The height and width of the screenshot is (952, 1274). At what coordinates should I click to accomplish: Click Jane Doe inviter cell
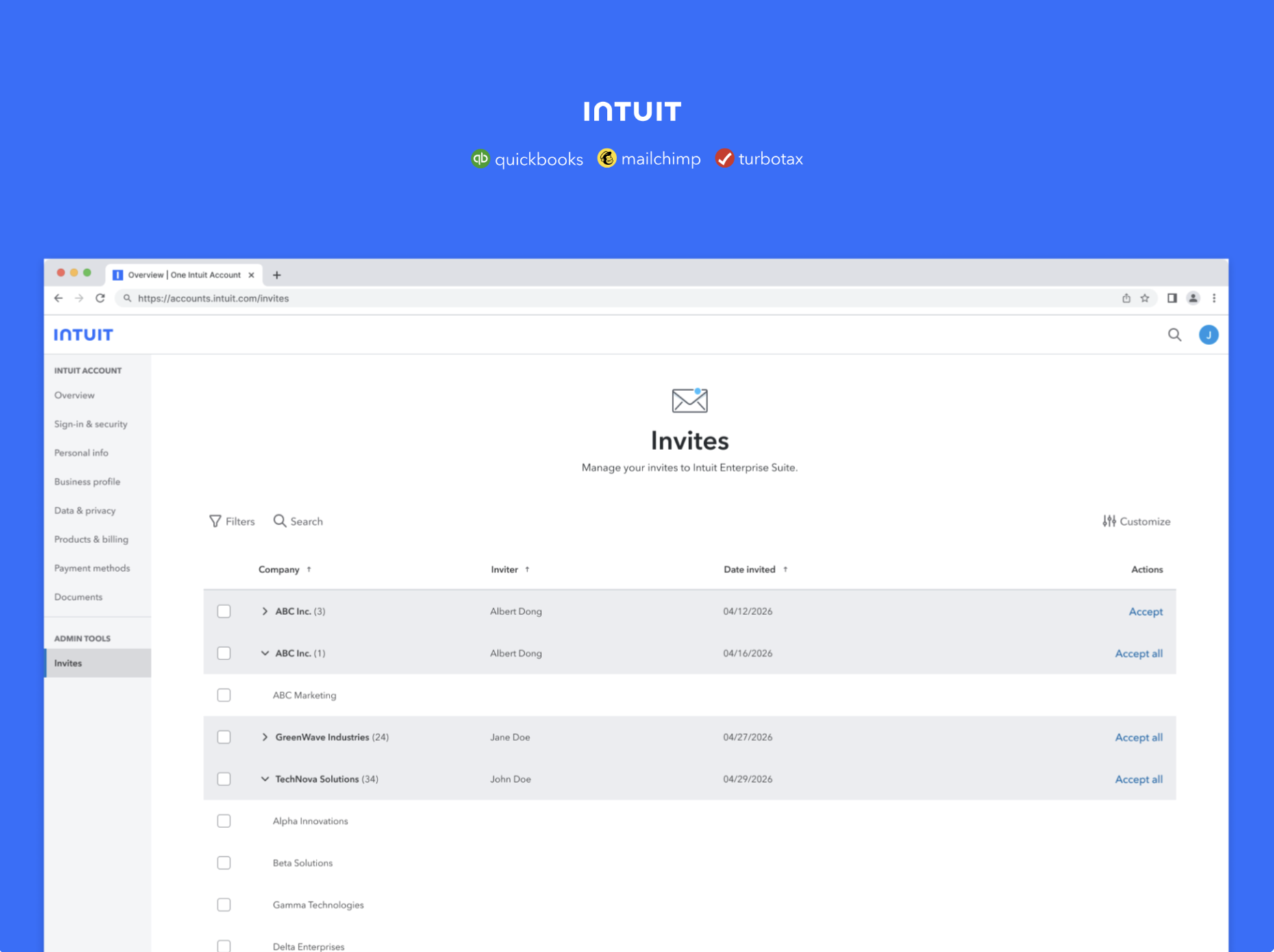(x=510, y=737)
